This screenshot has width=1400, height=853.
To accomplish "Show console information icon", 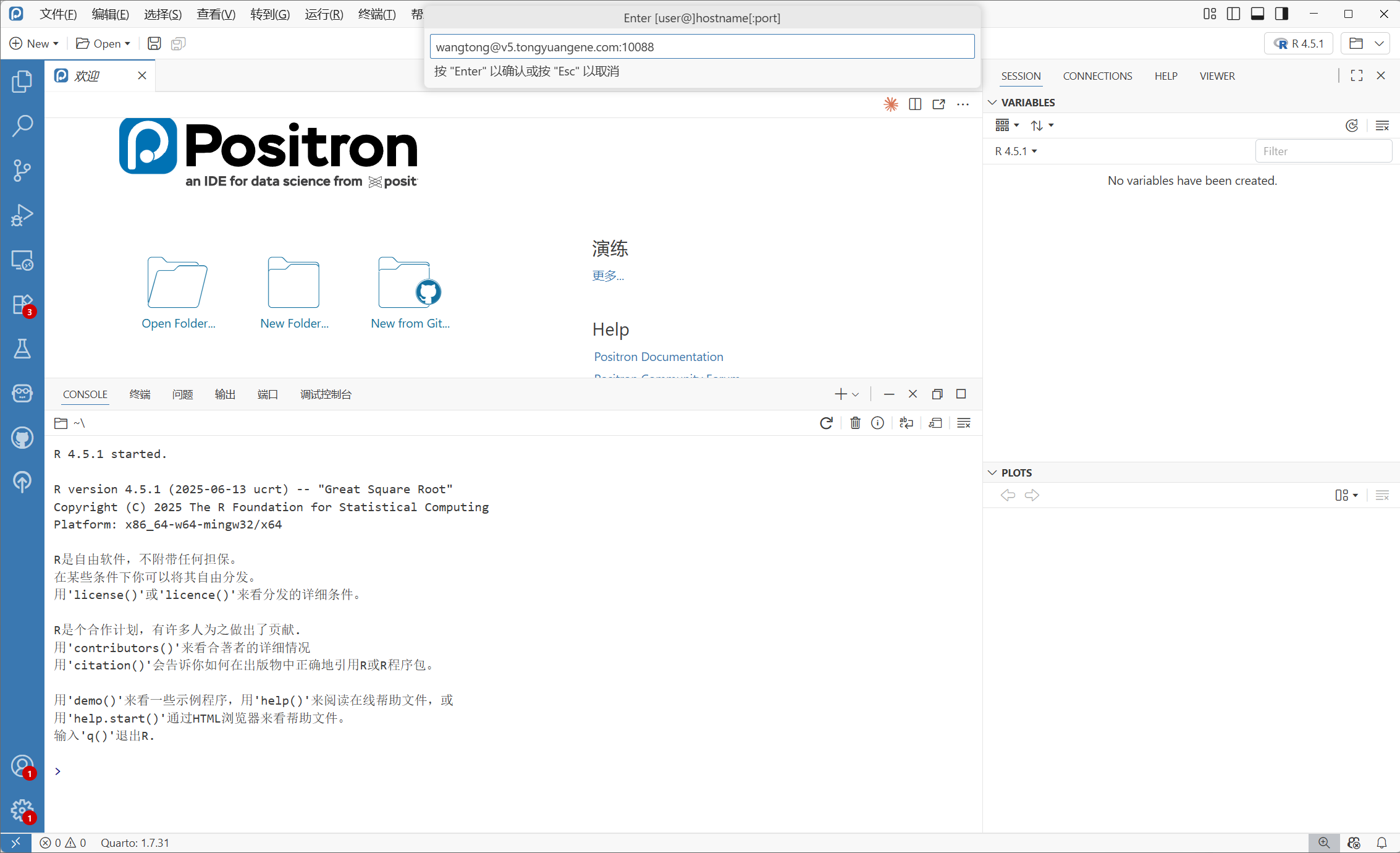I will (x=877, y=423).
